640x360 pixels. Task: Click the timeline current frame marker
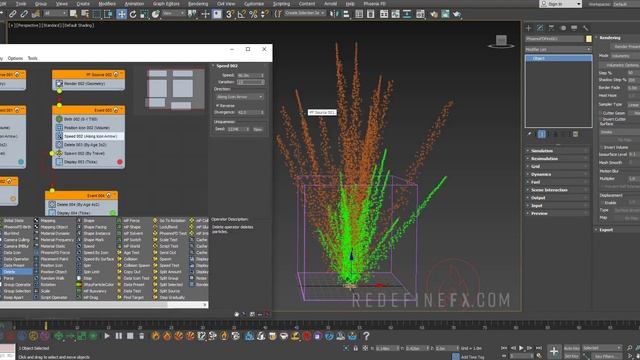[x=46, y=325]
